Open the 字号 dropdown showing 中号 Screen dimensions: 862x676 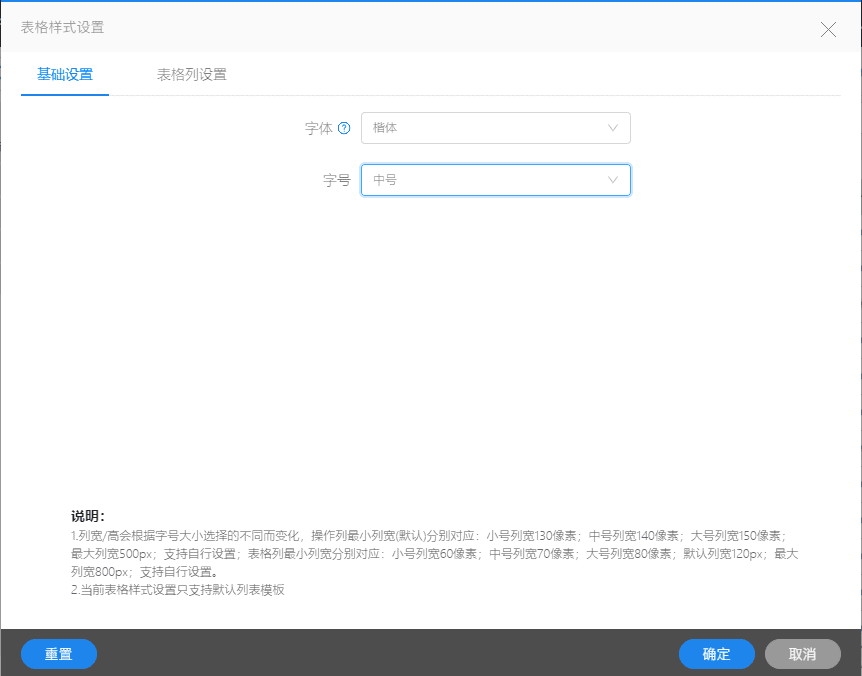pos(495,180)
